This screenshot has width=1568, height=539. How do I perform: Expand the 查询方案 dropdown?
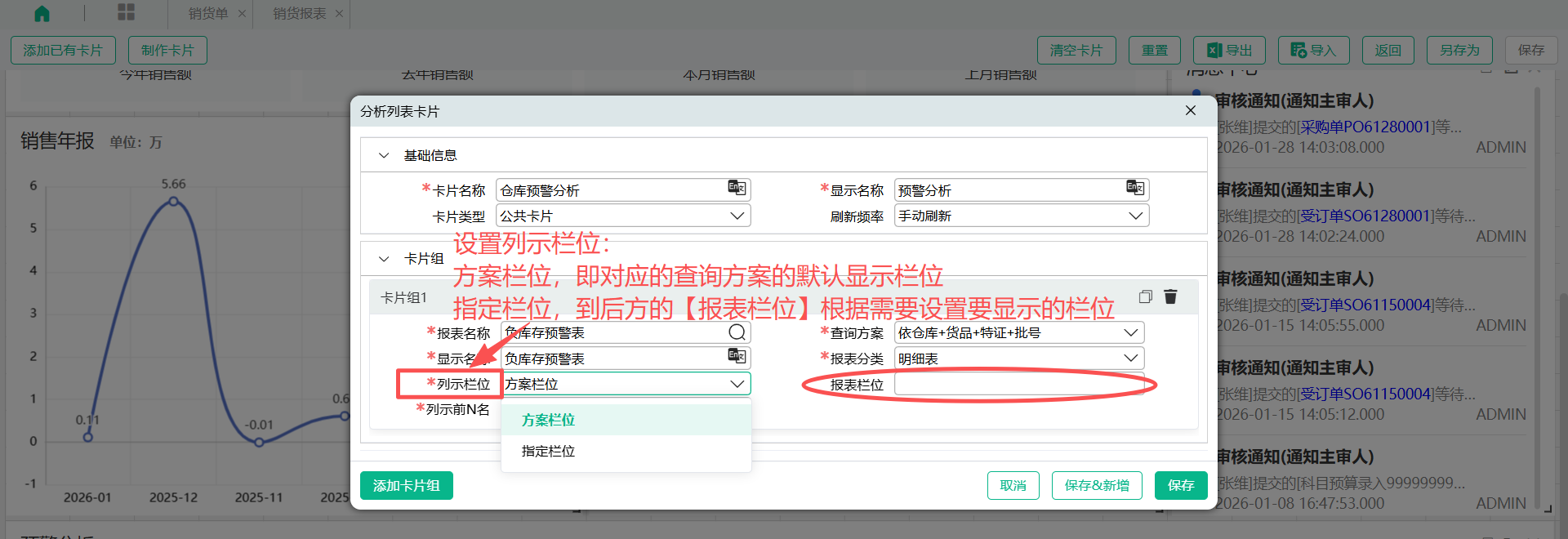[x=1130, y=333]
